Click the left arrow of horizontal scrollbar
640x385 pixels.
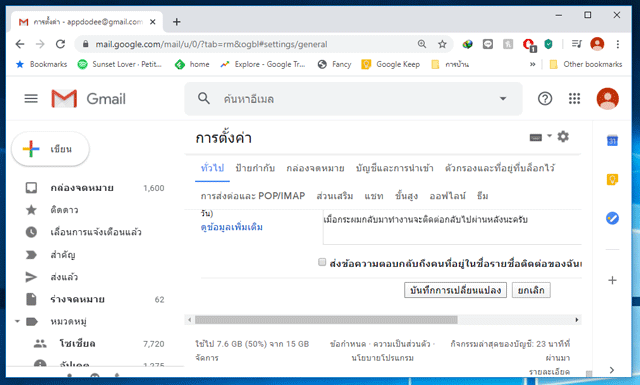(189, 320)
